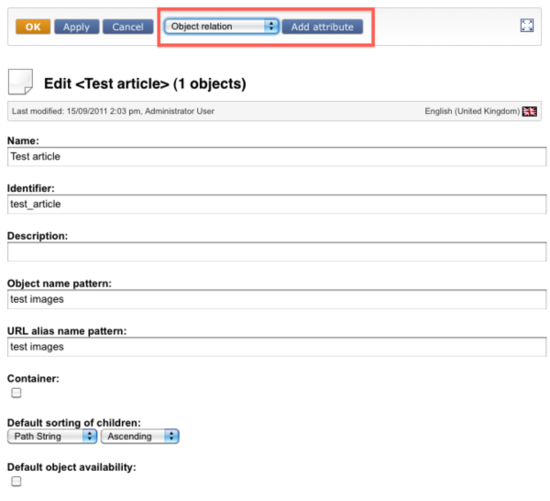Click the URL alias name pattern field

[x=277, y=347]
